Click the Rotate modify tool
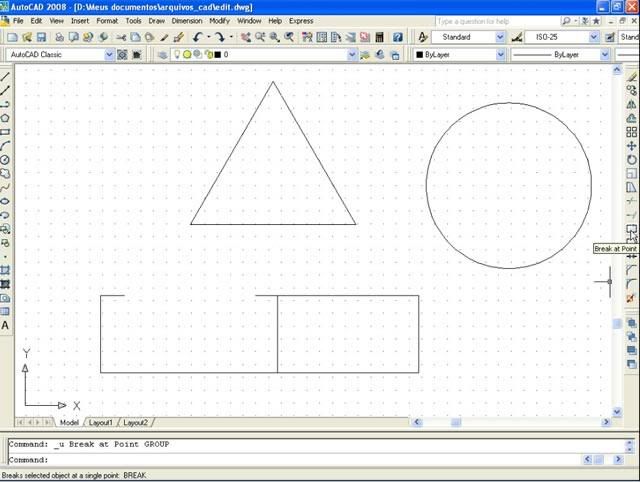The image size is (640, 482). pyautogui.click(x=631, y=160)
